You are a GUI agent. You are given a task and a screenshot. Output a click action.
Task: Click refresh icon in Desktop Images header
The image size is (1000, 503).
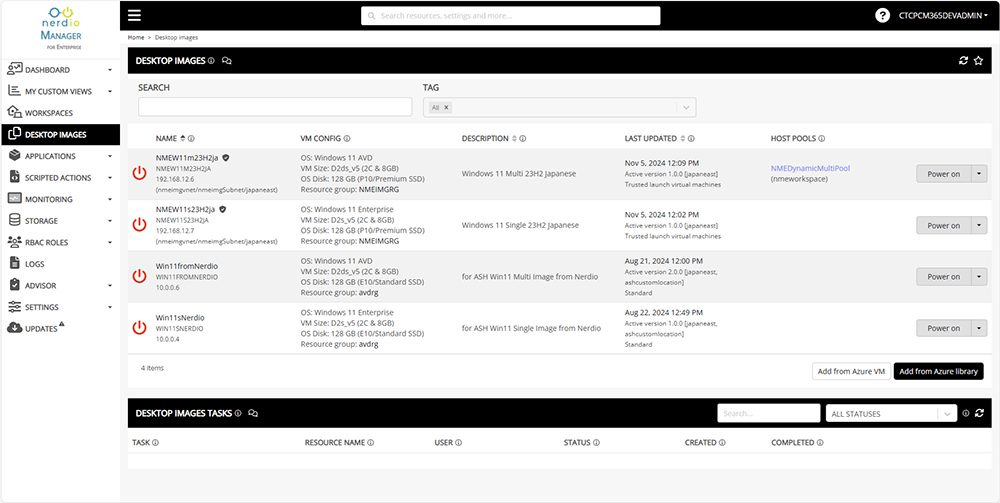pos(963,61)
